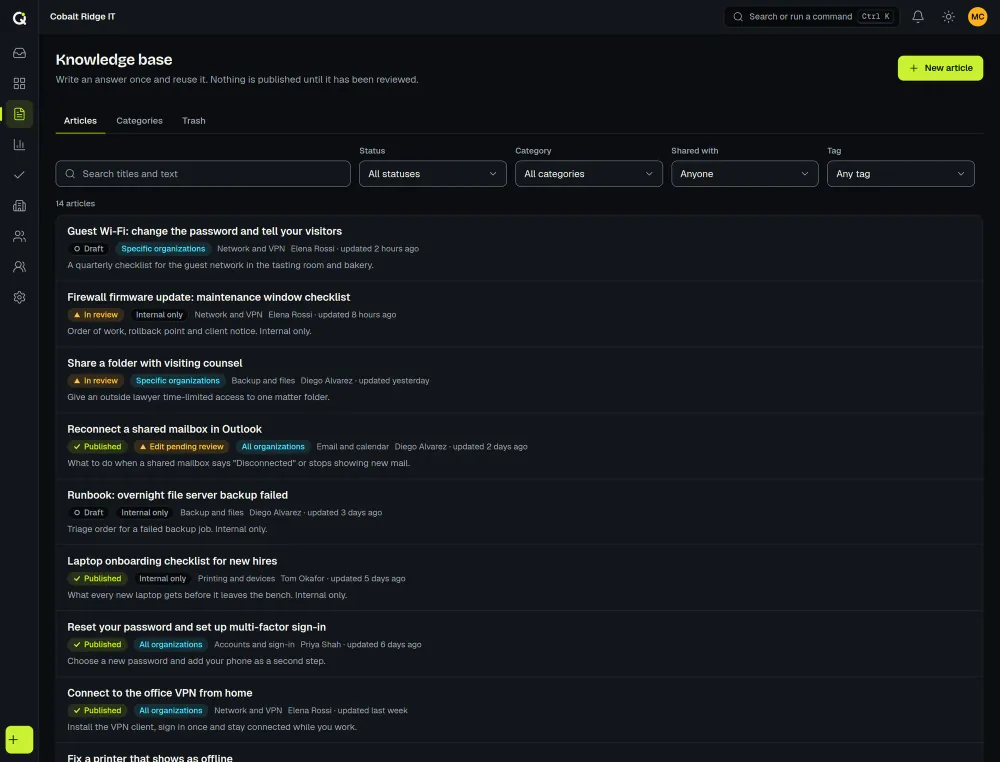Click the search icon in titles field
Screen dimensions: 1000x762
[x=70, y=173]
